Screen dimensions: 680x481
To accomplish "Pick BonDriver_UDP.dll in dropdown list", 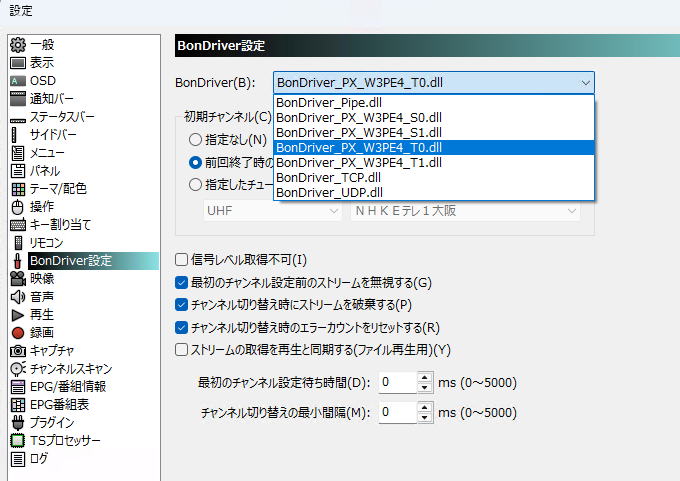I will (x=329, y=192).
